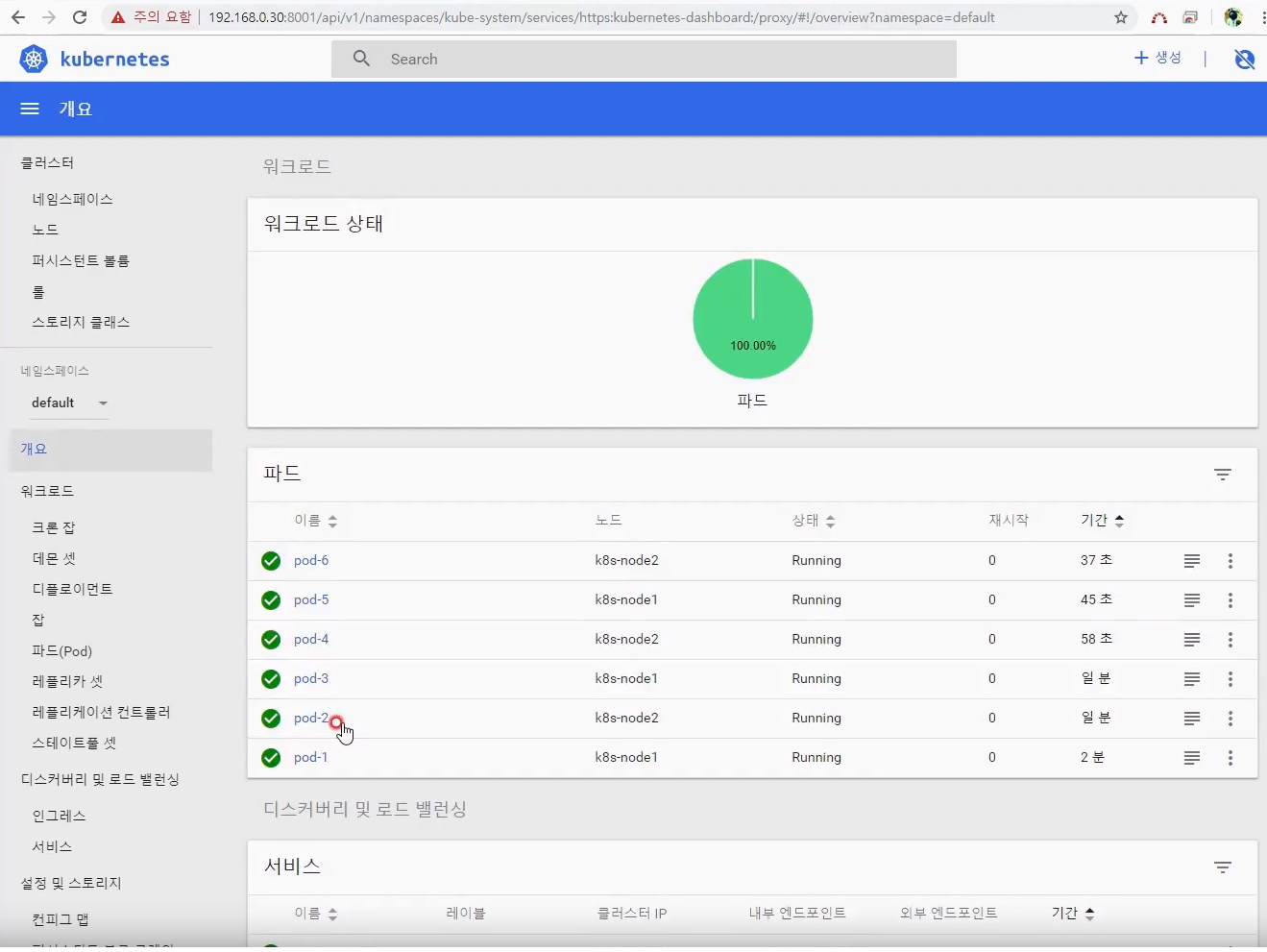Click the green pod status pie chart

[x=753, y=319]
